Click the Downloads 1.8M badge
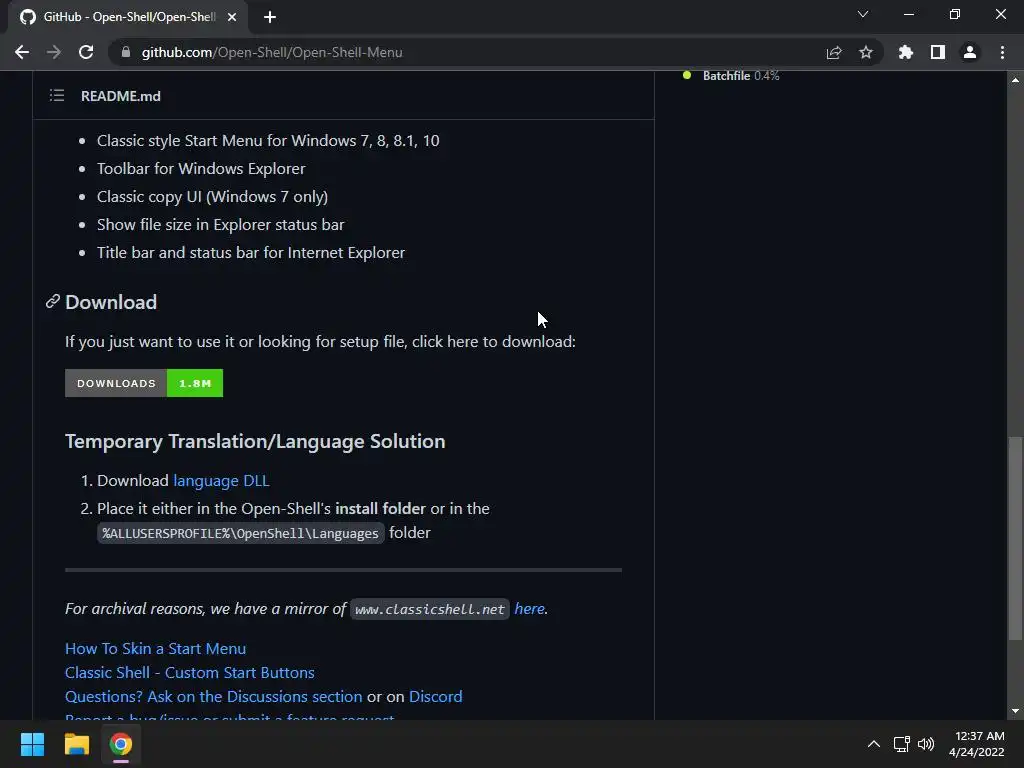Image resolution: width=1024 pixels, height=768 pixels. click(144, 383)
